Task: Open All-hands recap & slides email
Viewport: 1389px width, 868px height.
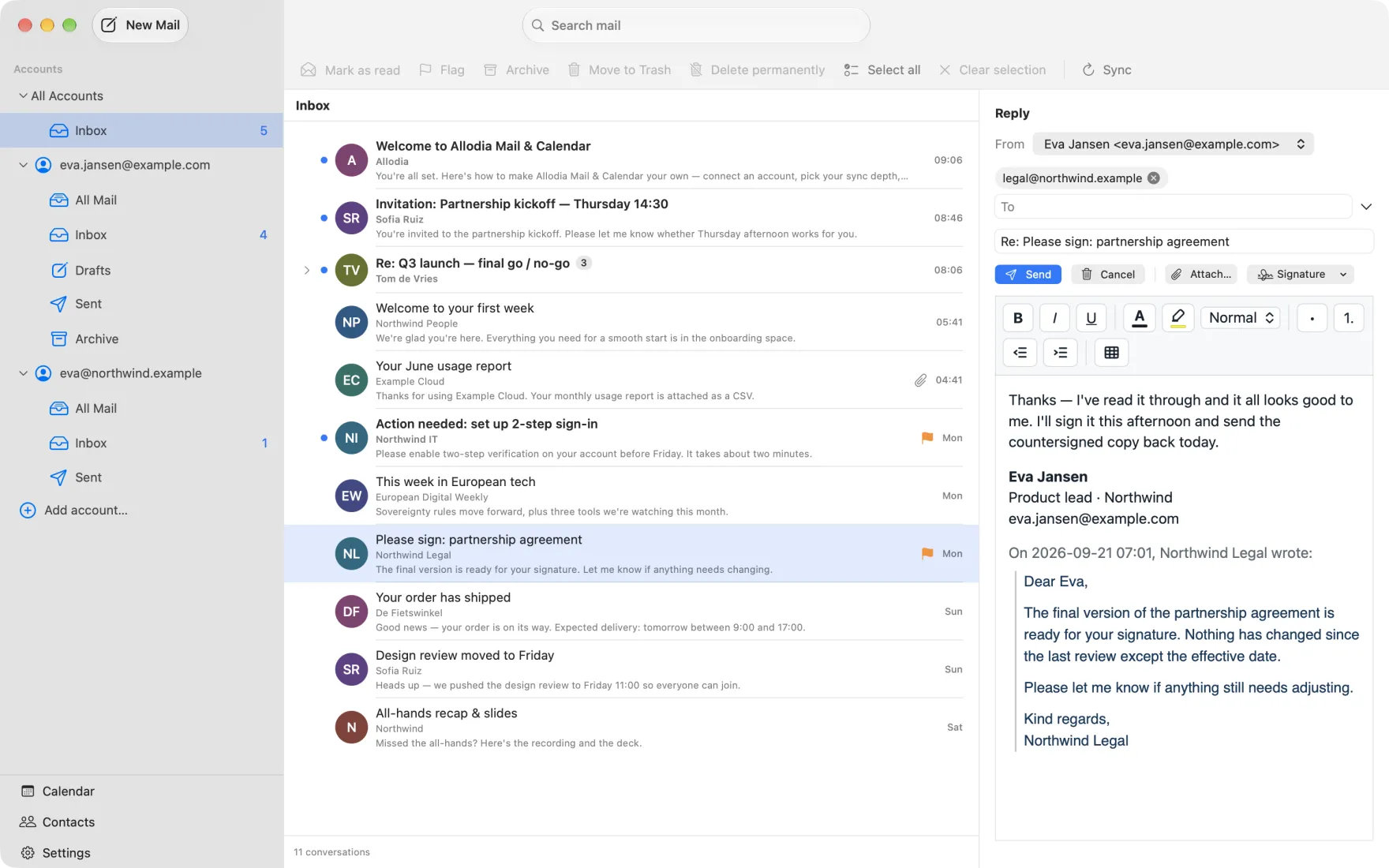Action: pos(631,728)
